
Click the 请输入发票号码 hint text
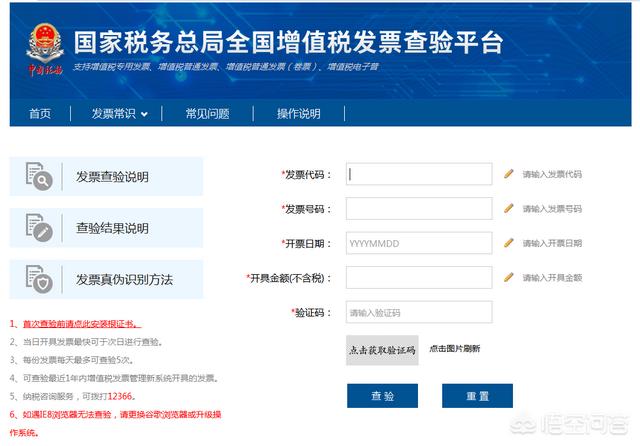(552, 209)
